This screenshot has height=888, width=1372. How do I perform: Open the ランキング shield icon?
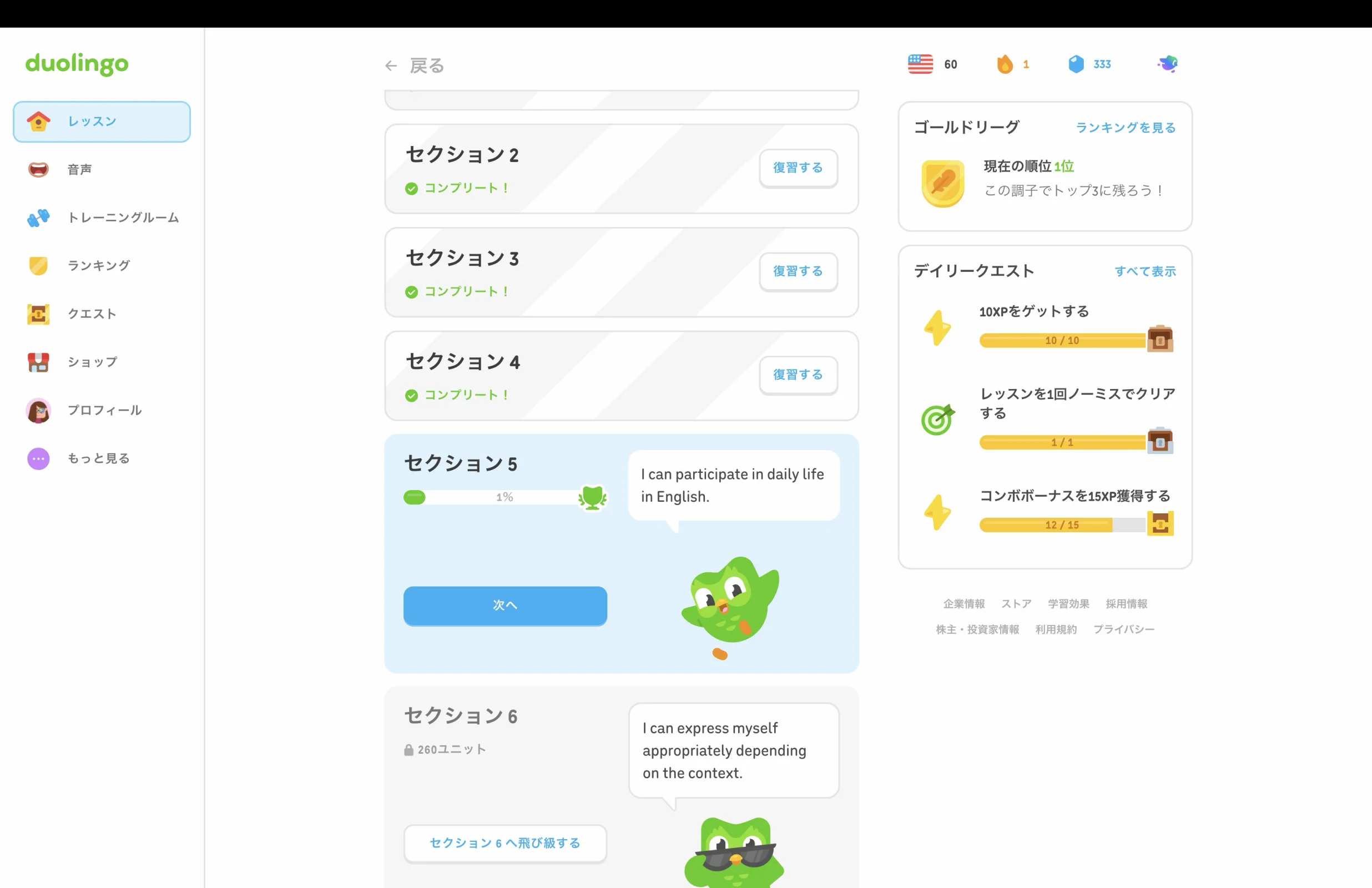tap(39, 266)
